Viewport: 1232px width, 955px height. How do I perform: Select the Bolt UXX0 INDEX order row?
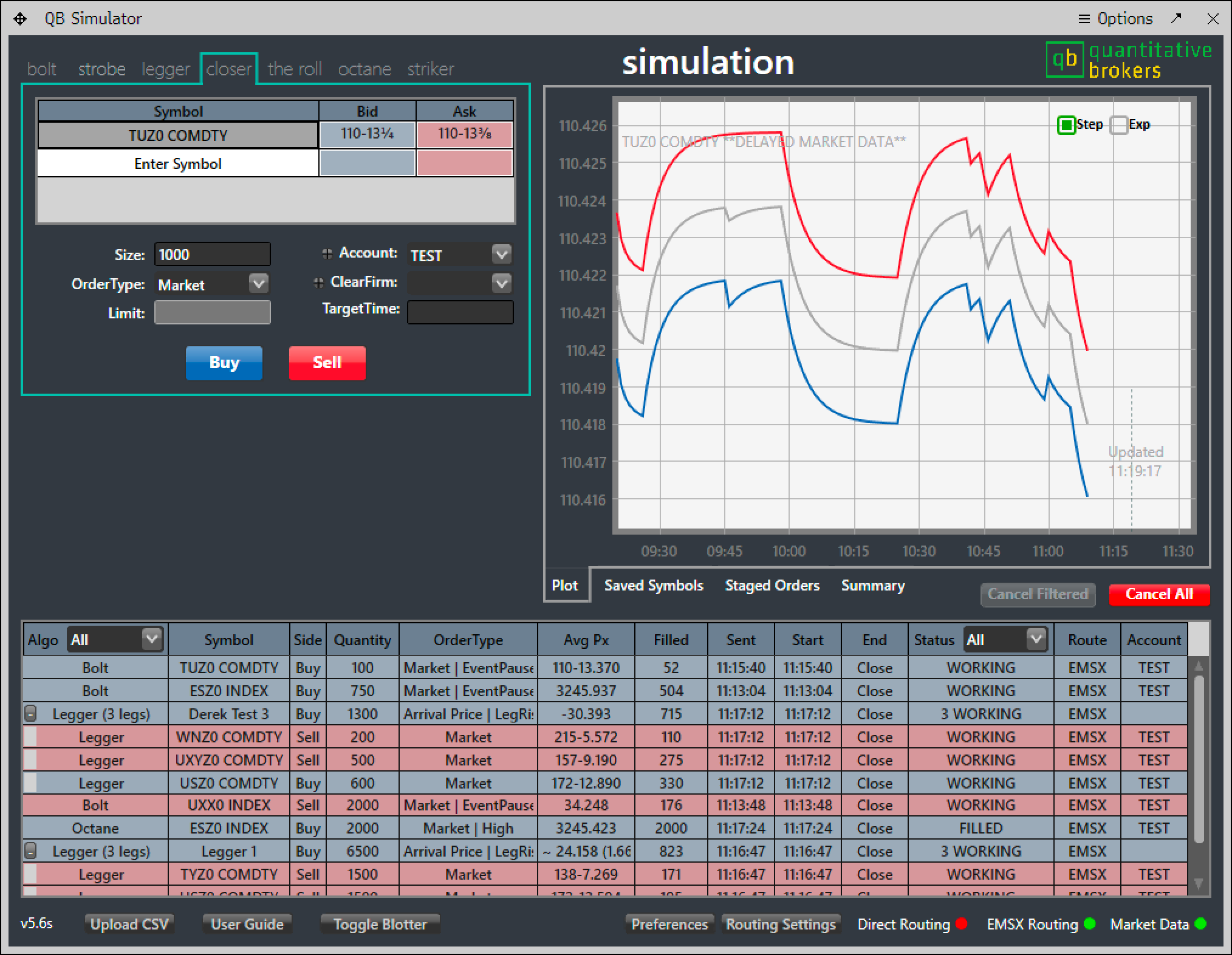(605, 805)
